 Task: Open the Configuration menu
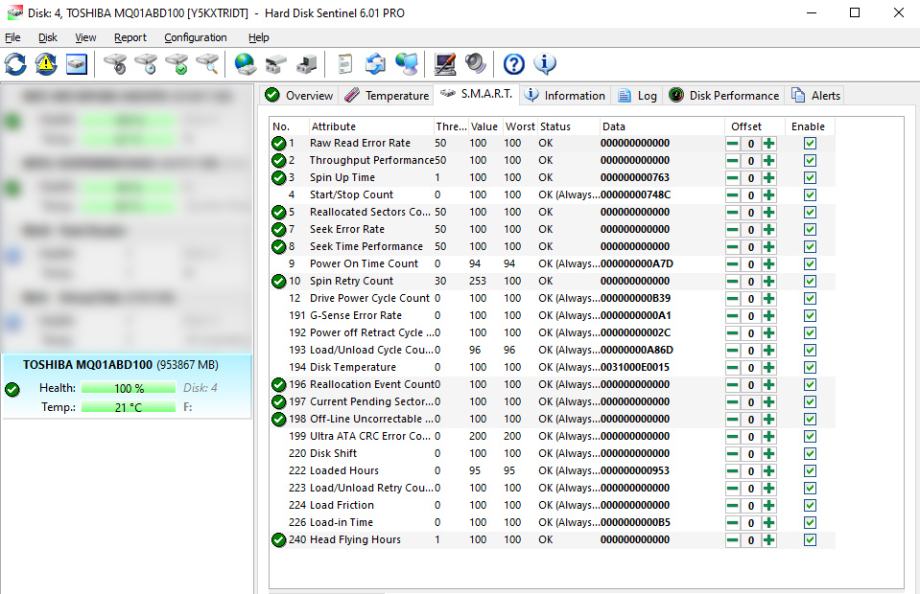click(x=195, y=37)
